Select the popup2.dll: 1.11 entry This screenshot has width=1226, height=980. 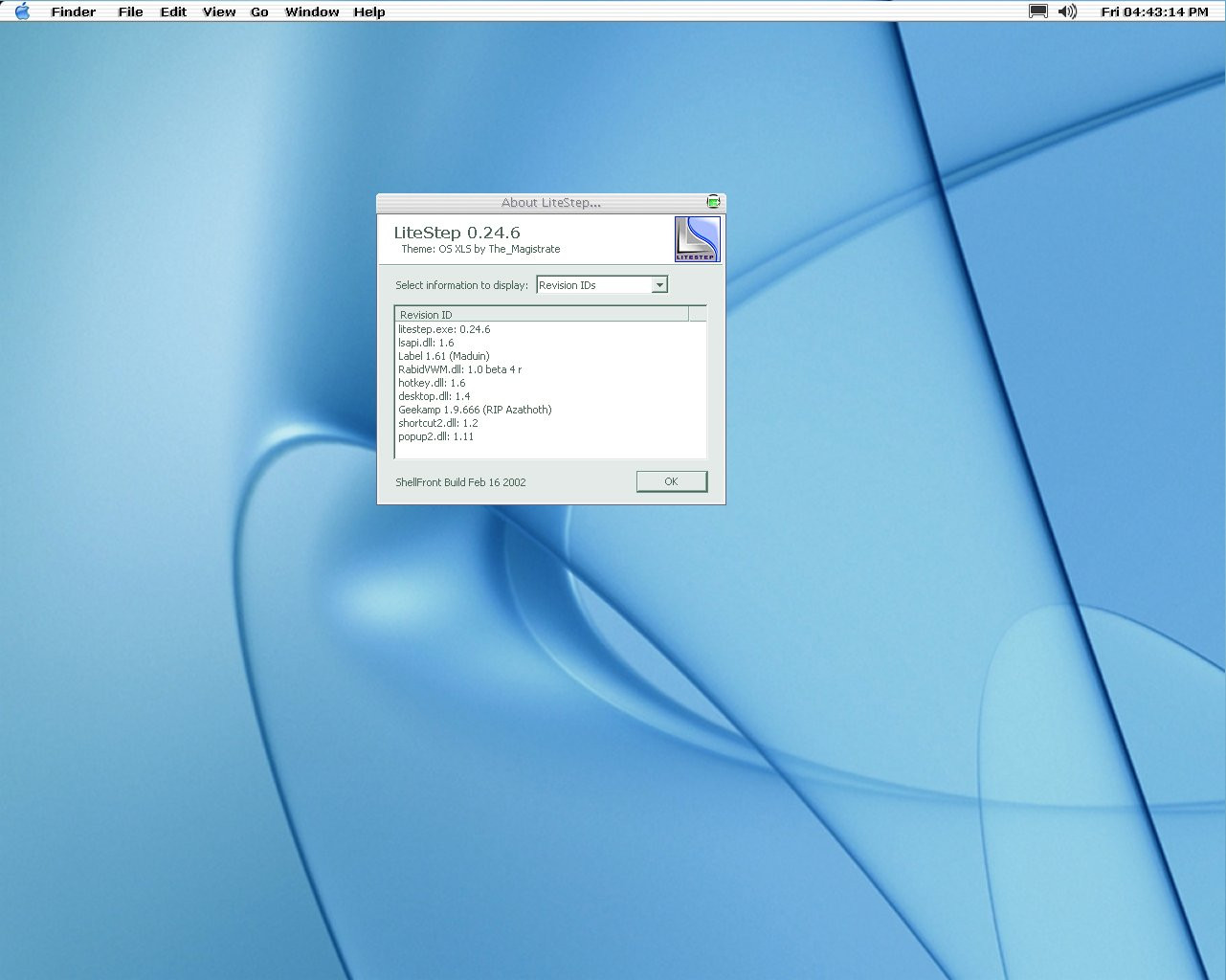(435, 436)
